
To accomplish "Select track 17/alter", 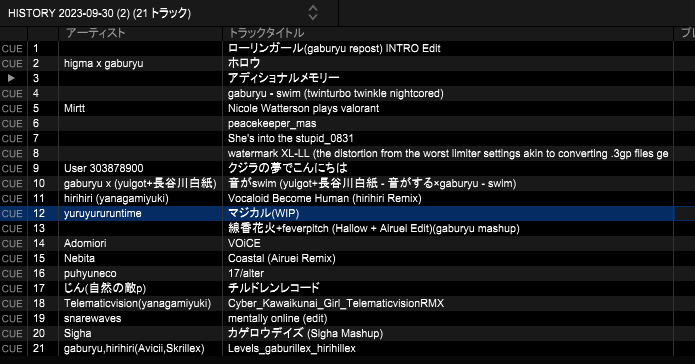I will (246, 274).
